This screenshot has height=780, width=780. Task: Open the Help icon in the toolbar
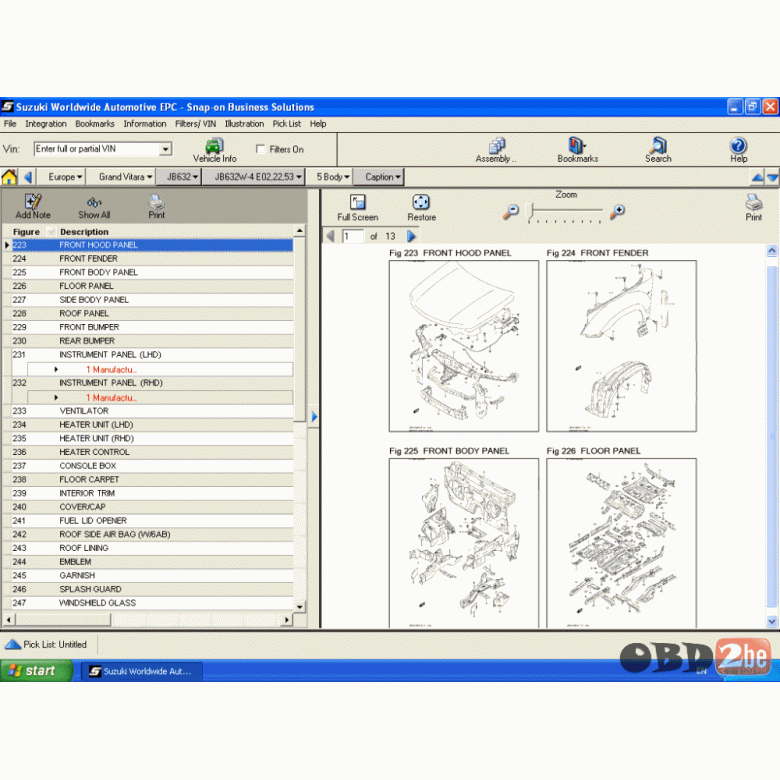tap(738, 146)
